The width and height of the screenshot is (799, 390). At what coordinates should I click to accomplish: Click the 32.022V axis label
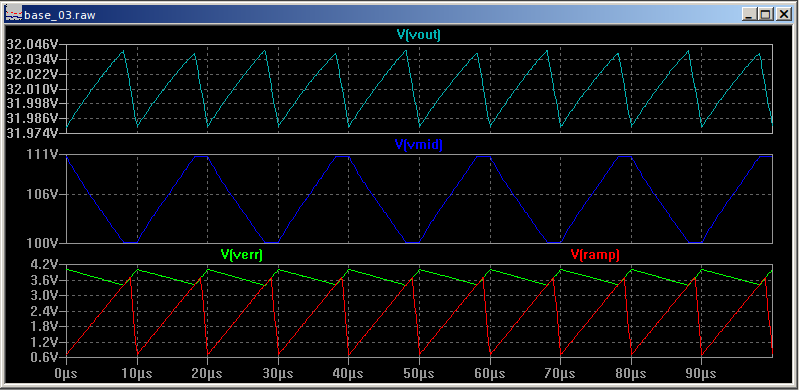[x=34, y=74]
